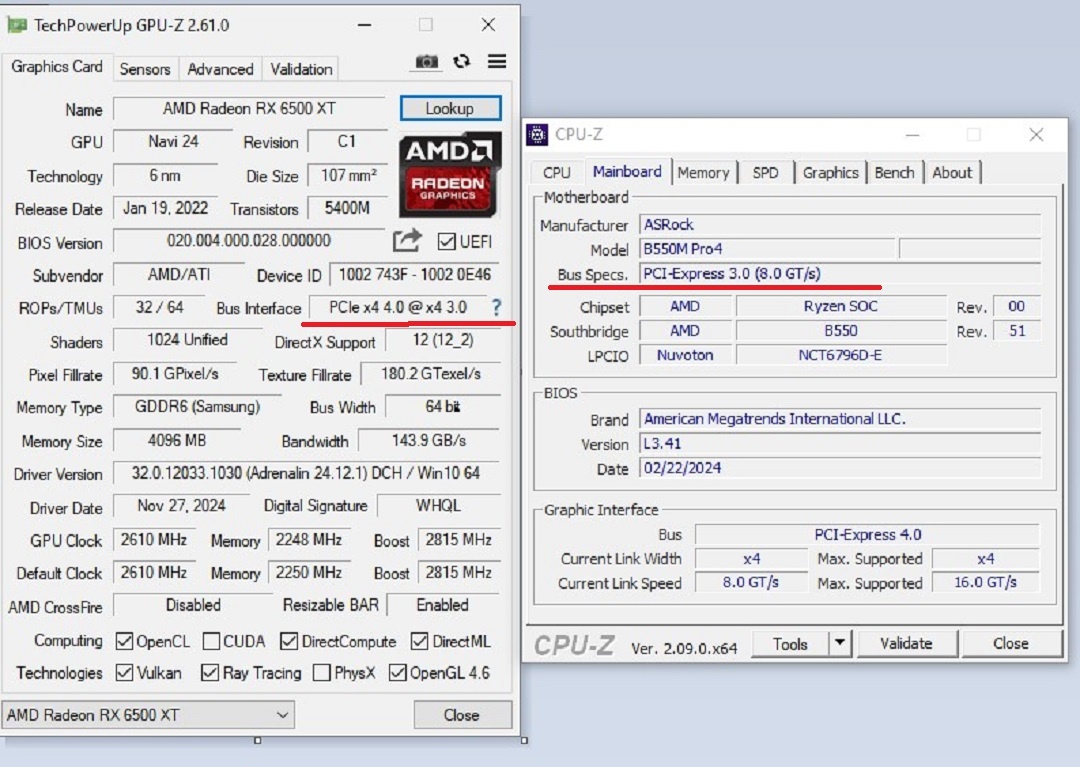1080x767 pixels.
Task: Toggle the PhysX checkbox
Action: (322, 673)
